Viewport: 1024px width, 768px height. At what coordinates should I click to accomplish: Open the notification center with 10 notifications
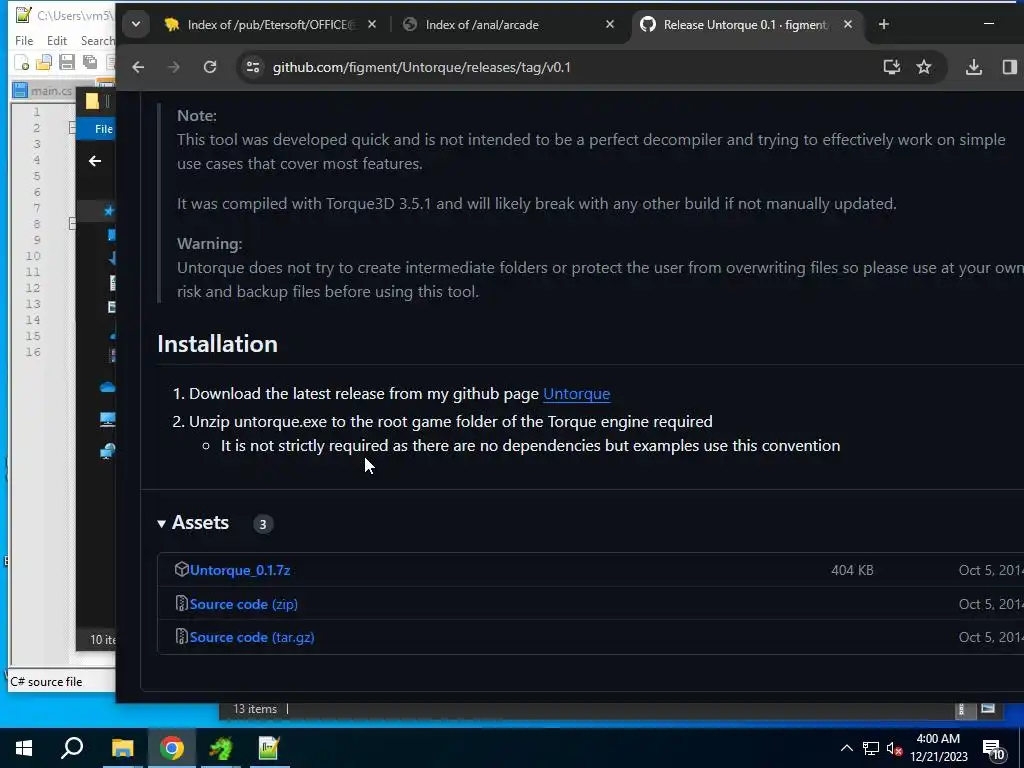point(994,750)
